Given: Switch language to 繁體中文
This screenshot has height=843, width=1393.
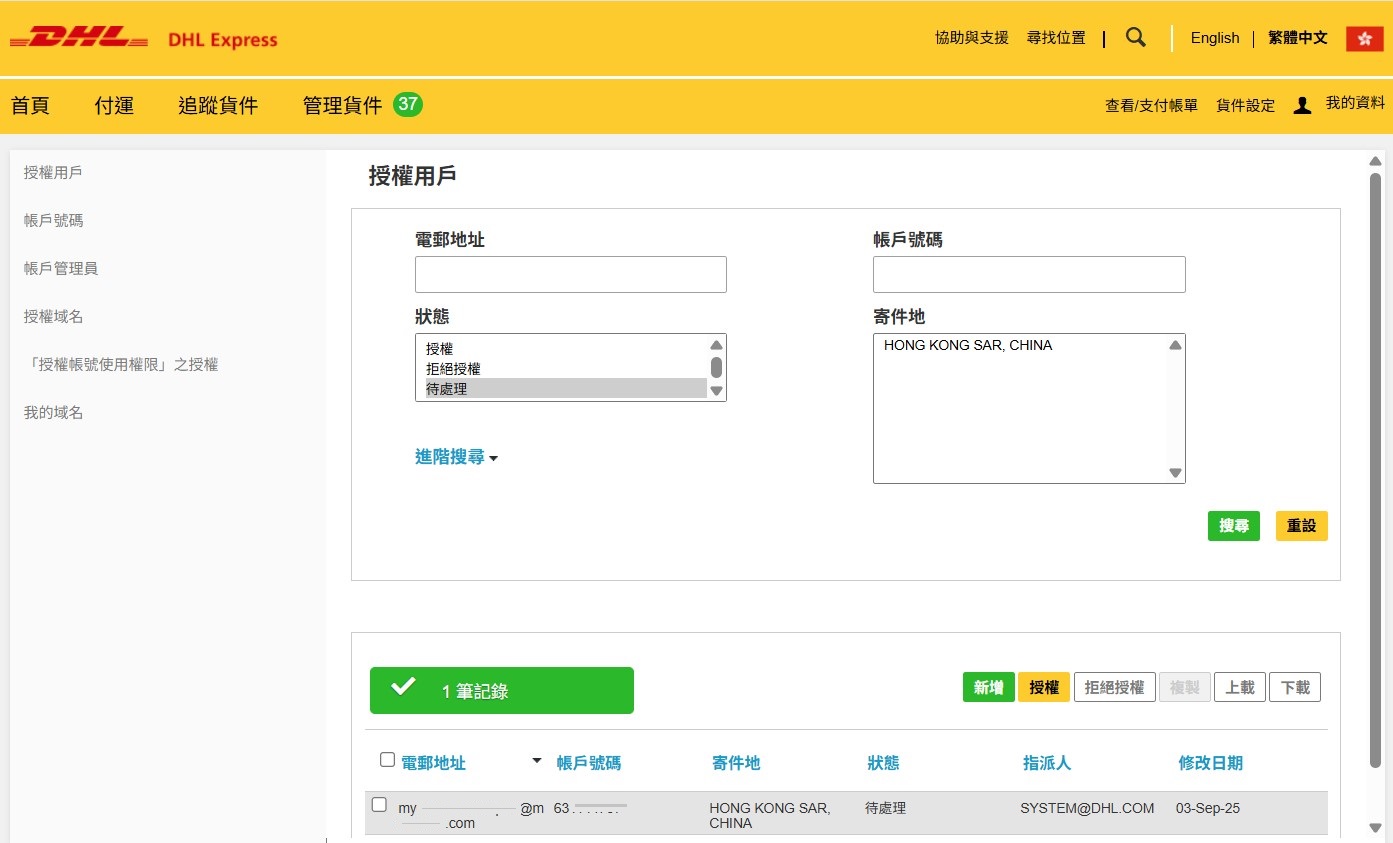Looking at the screenshot, I should (1298, 38).
